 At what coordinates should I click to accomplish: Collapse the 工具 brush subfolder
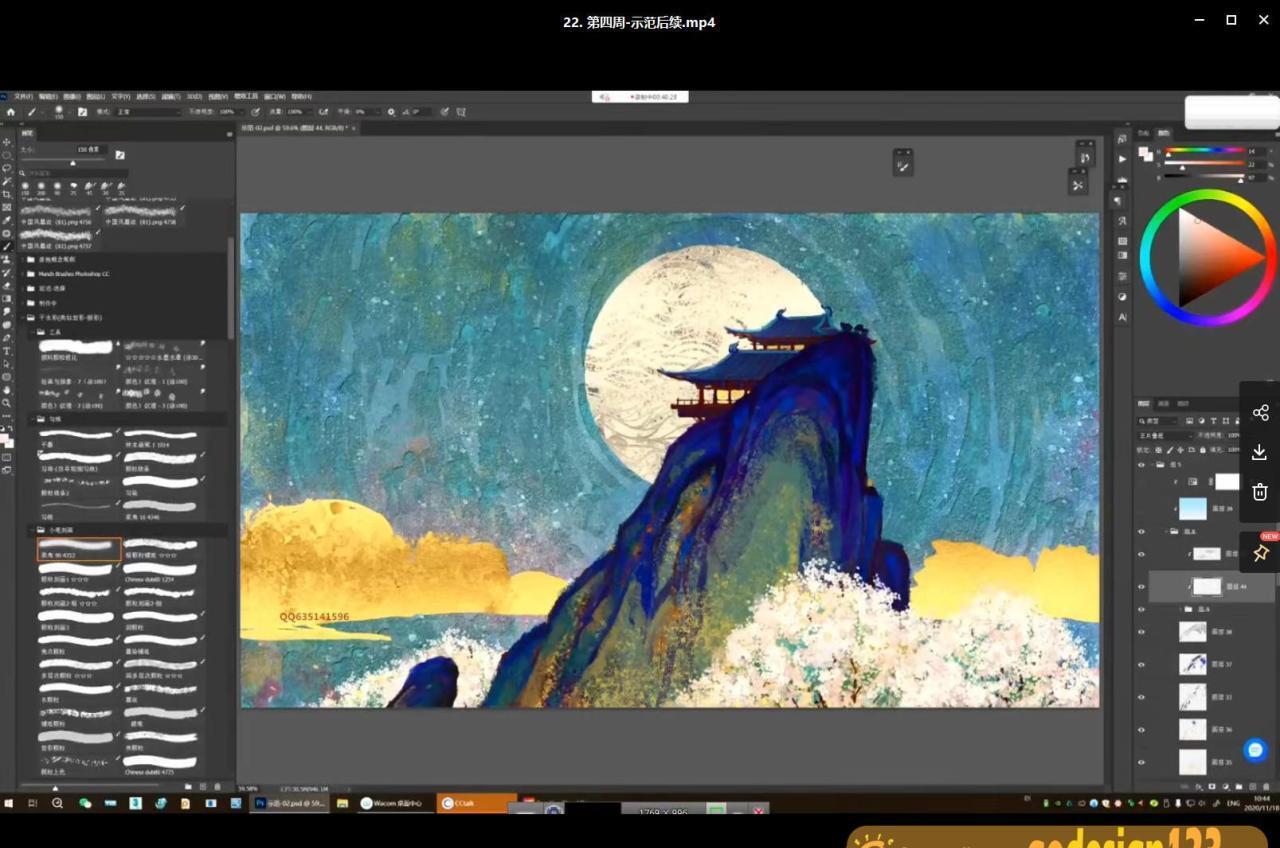tap(31, 331)
